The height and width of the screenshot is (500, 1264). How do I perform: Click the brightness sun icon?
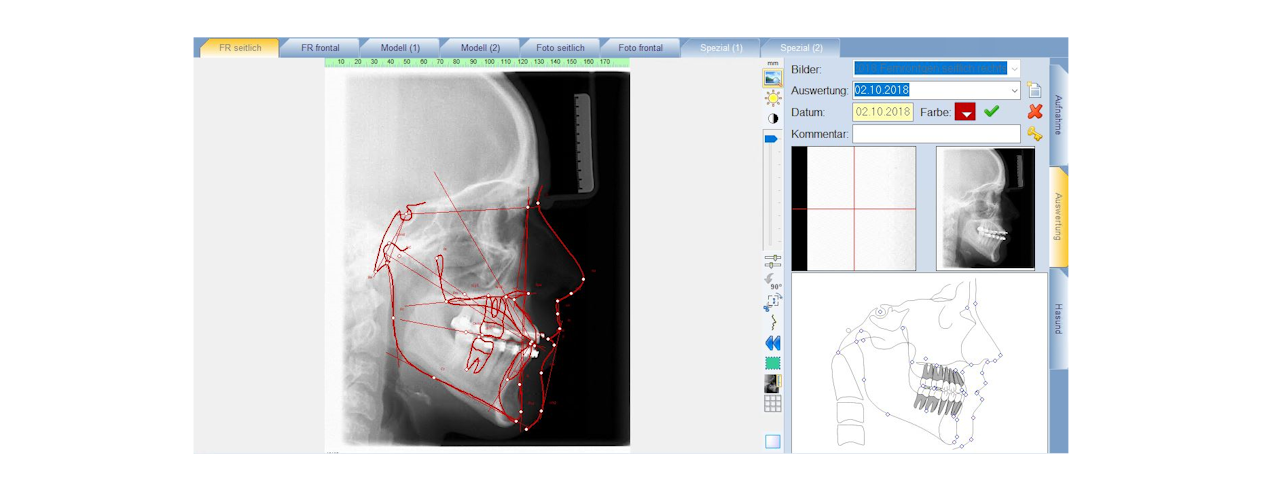[772, 97]
